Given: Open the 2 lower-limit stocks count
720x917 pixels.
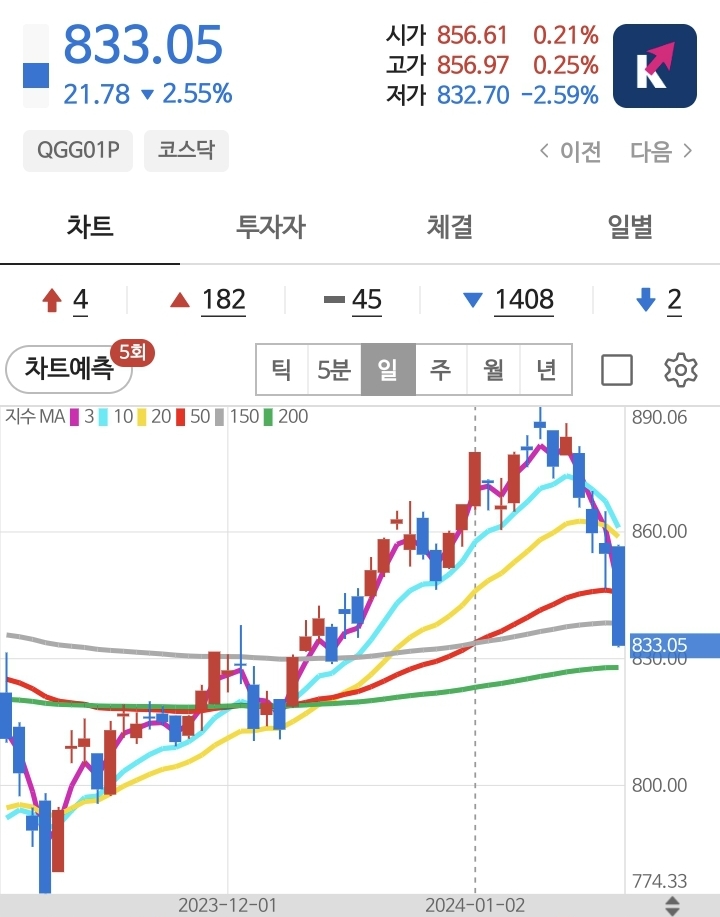Looking at the screenshot, I should click(674, 300).
